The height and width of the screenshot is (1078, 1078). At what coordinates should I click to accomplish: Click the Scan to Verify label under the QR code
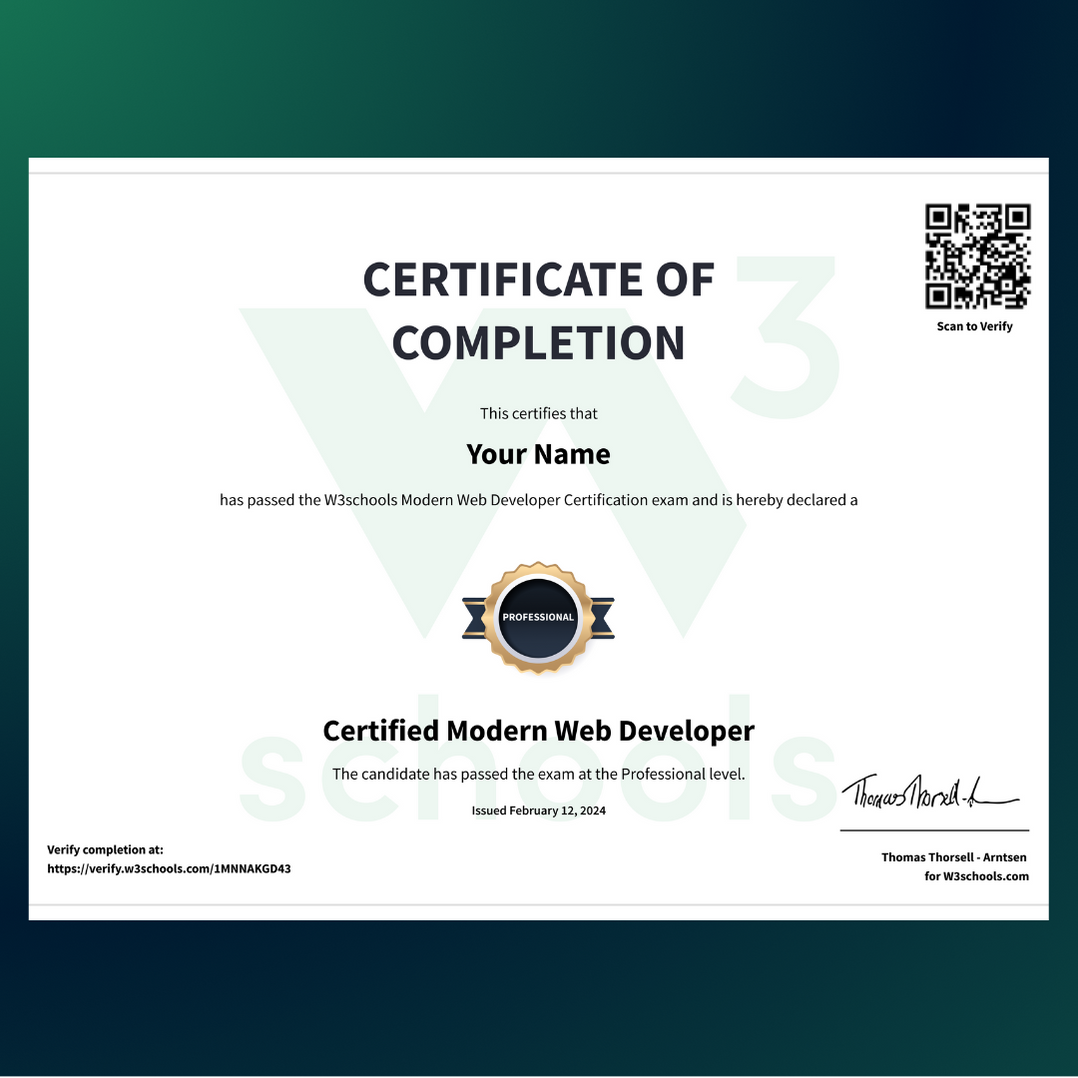[x=975, y=326]
